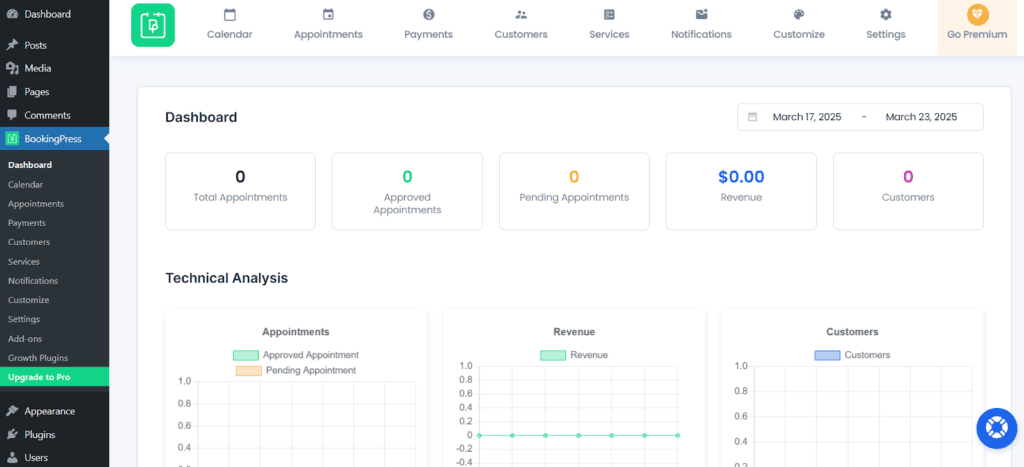Toggle Pending Appointment legend swatch
This screenshot has width=1024, height=467.
(248, 370)
